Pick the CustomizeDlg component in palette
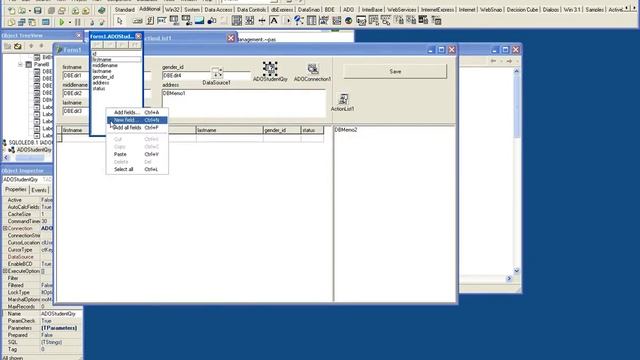Screen dimensions: 640x360 coord(436,20)
